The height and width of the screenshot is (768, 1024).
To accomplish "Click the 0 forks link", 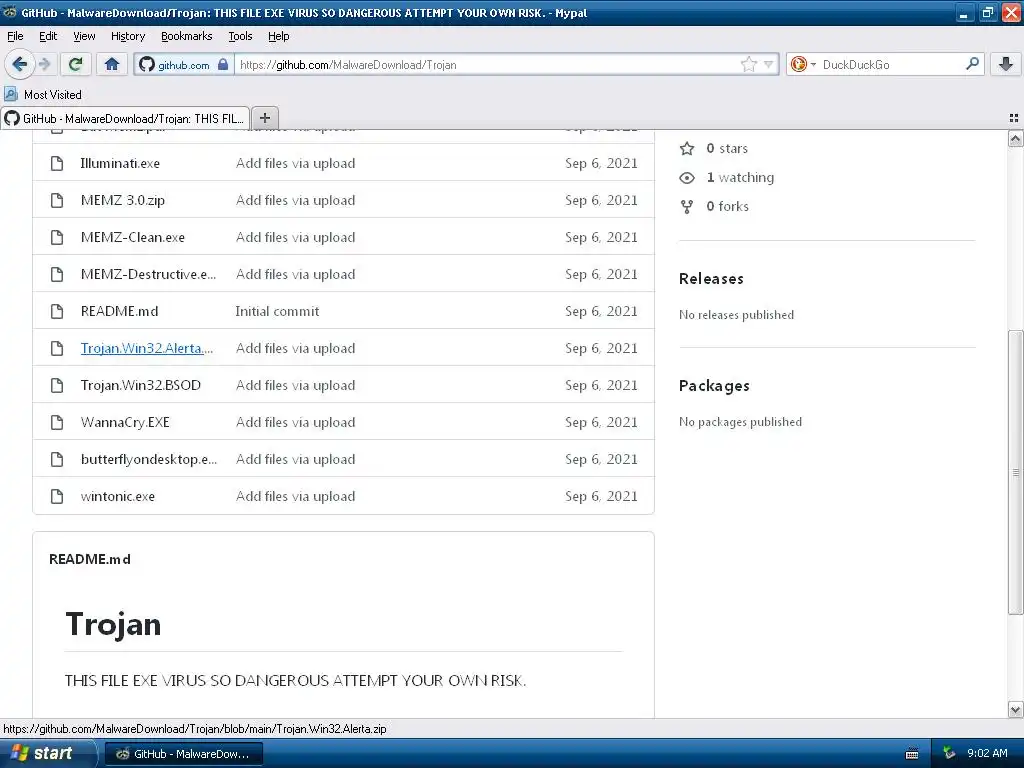I will 728,206.
